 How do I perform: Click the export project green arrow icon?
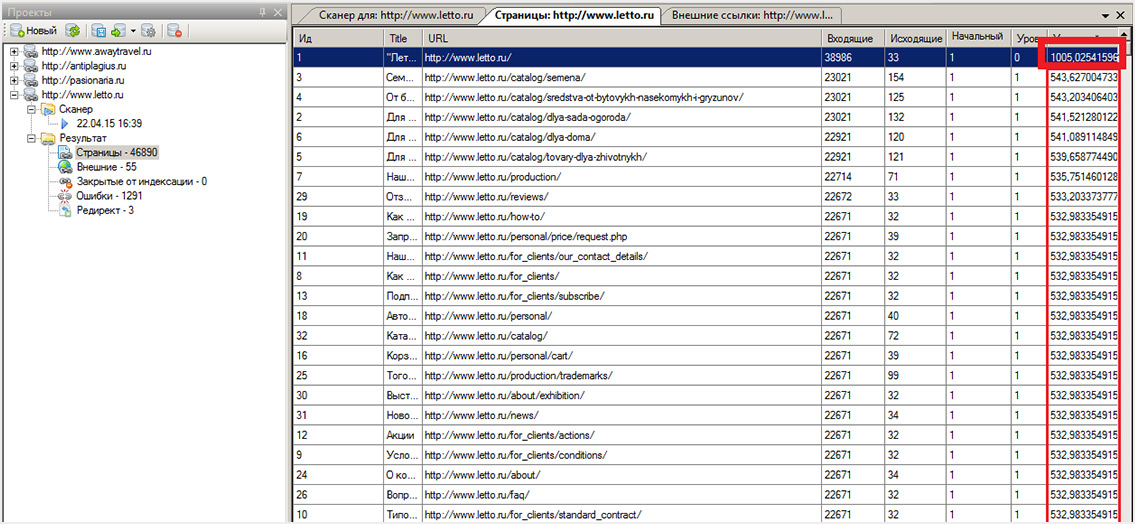118,31
